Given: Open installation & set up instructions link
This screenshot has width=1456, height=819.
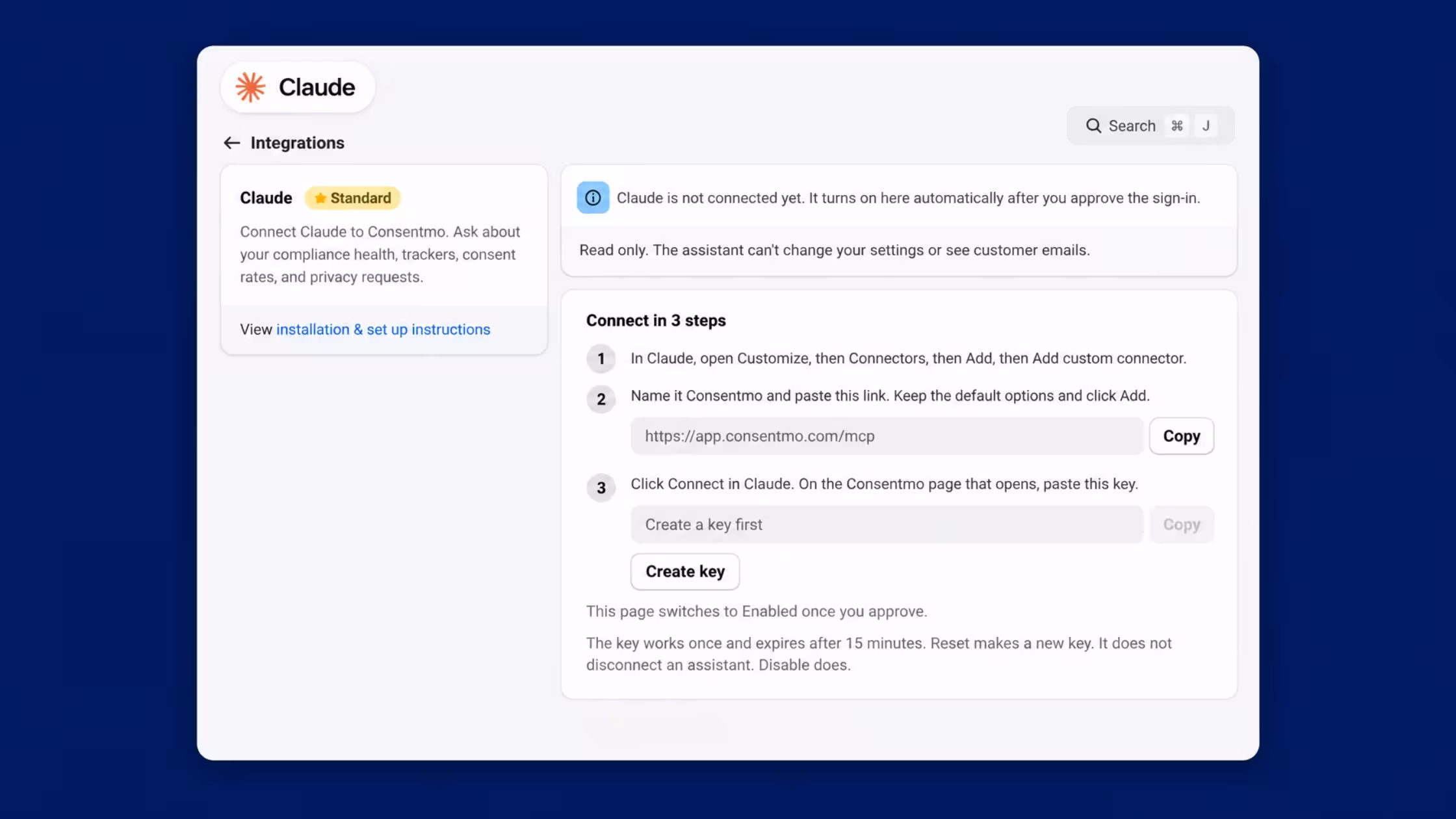Looking at the screenshot, I should (x=383, y=330).
